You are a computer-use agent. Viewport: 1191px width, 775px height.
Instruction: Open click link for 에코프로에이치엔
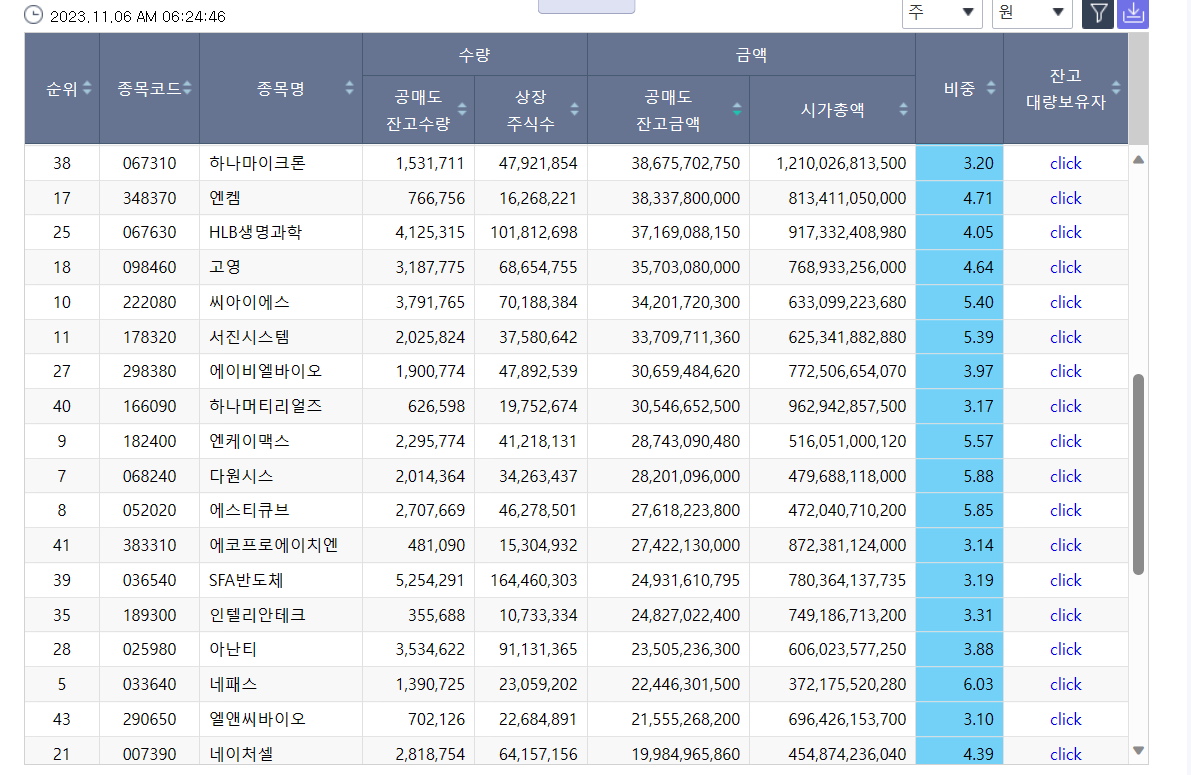1065,546
